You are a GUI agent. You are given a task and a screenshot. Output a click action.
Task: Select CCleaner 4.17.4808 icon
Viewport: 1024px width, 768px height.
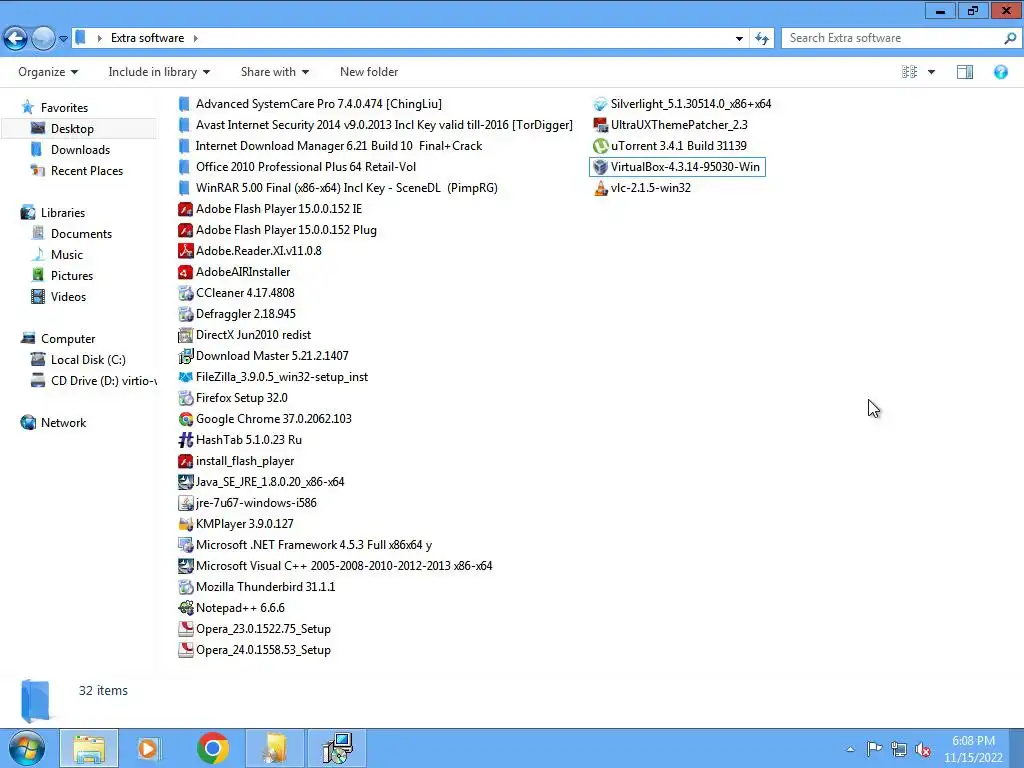[x=185, y=293]
